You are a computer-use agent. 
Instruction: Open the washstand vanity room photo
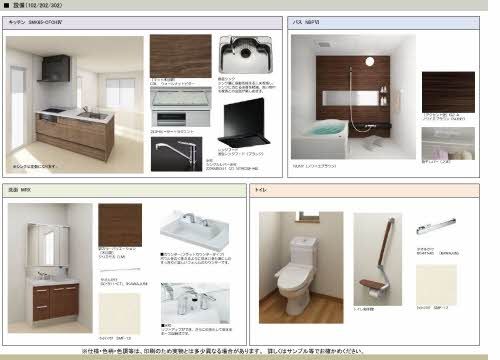point(50,268)
